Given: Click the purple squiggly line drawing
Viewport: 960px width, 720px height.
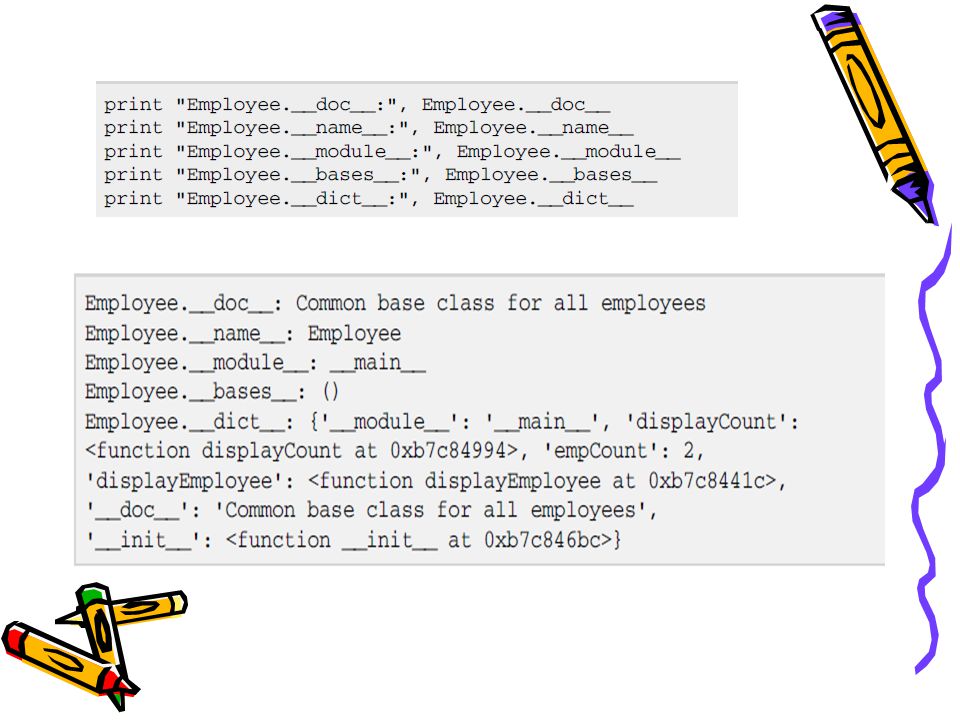Looking at the screenshot, I should pyautogui.click(x=935, y=450).
